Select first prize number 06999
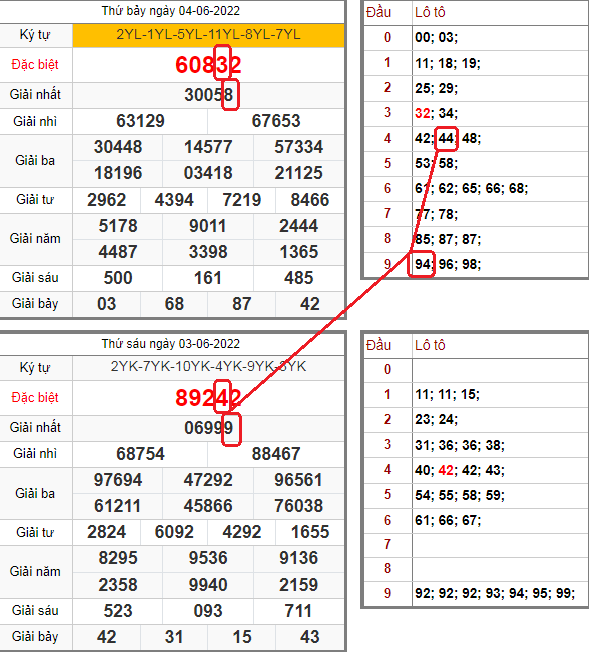This screenshot has width=589, height=652. pos(208,427)
